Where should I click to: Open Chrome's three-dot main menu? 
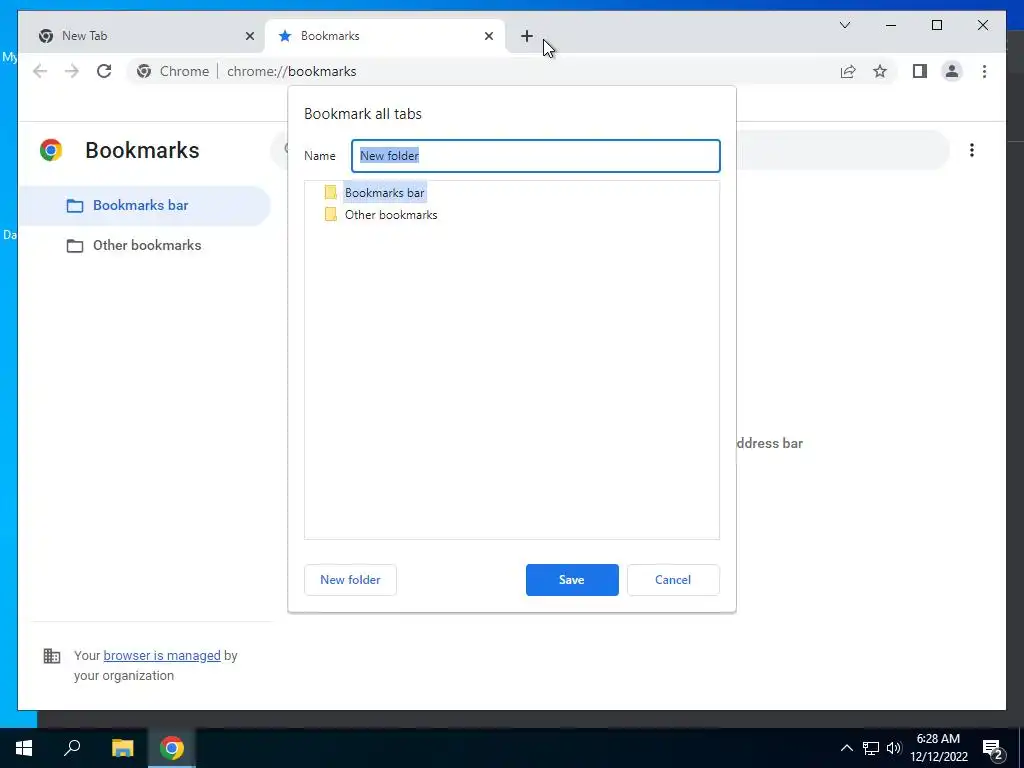984,71
